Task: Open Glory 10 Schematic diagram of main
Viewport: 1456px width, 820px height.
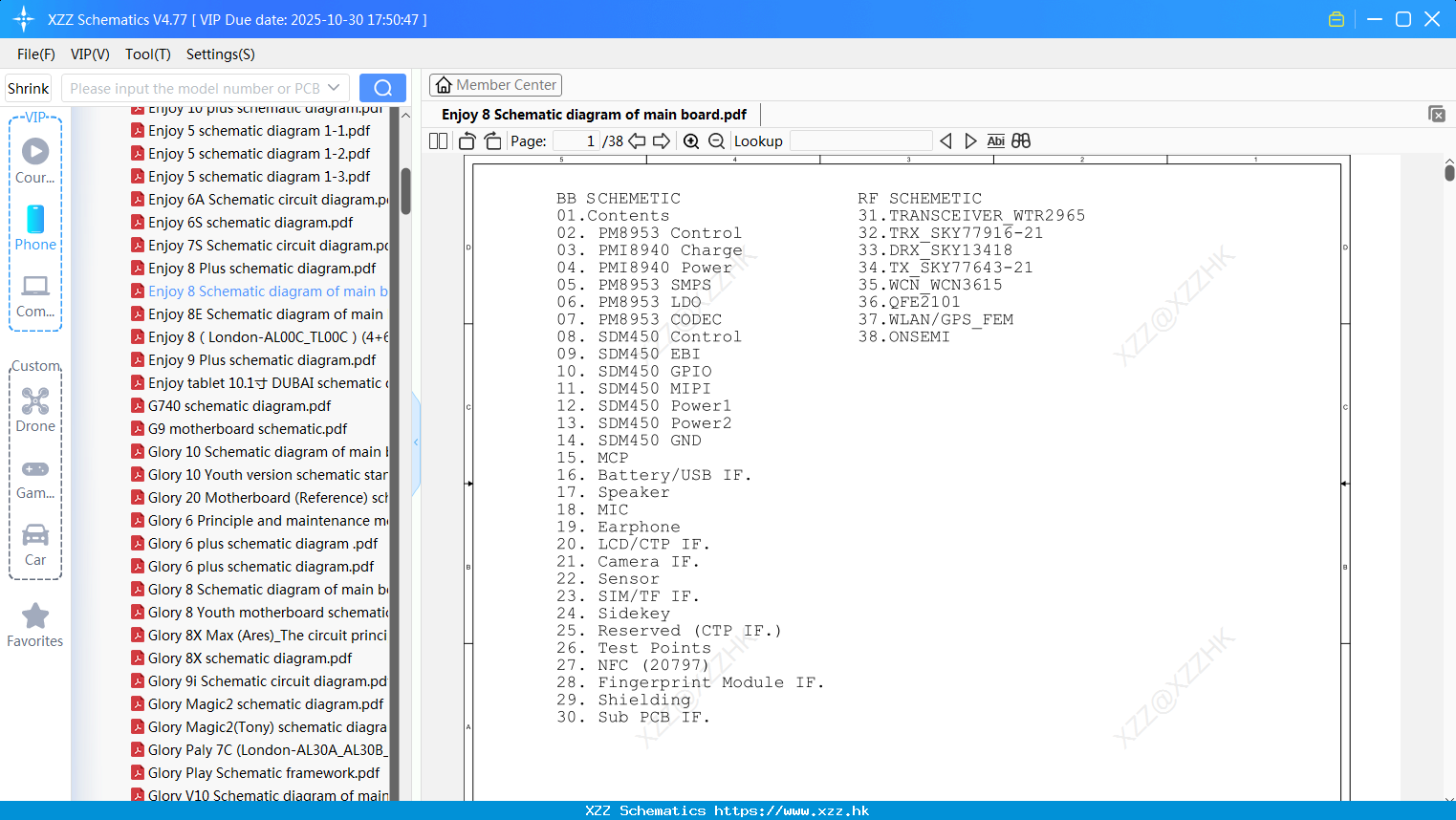Action: point(260,452)
